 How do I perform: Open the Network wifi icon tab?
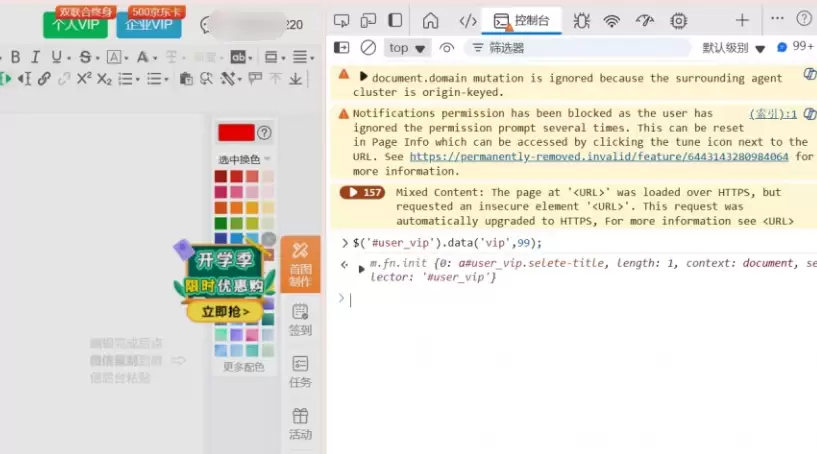pos(612,21)
